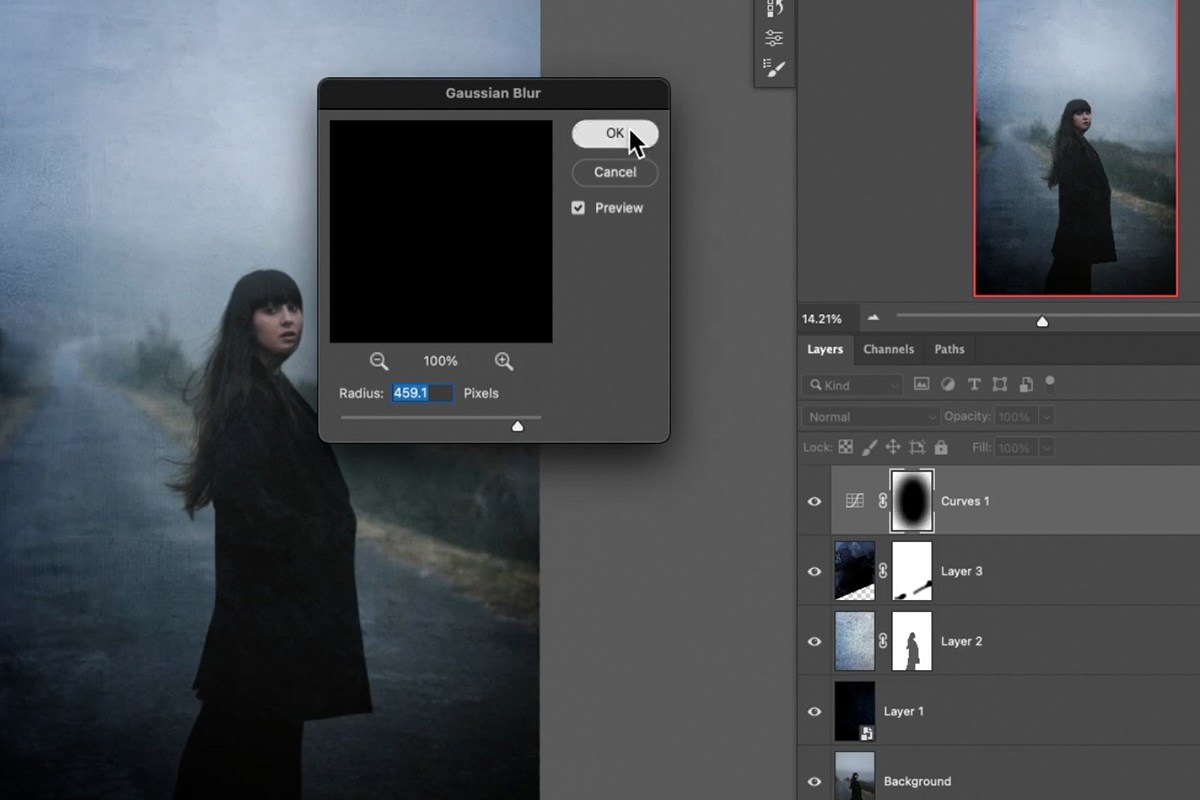The width and height of the screenshot is (1200, 800).
Task: Switch to the Paths tab
Action: coord(950,349)
